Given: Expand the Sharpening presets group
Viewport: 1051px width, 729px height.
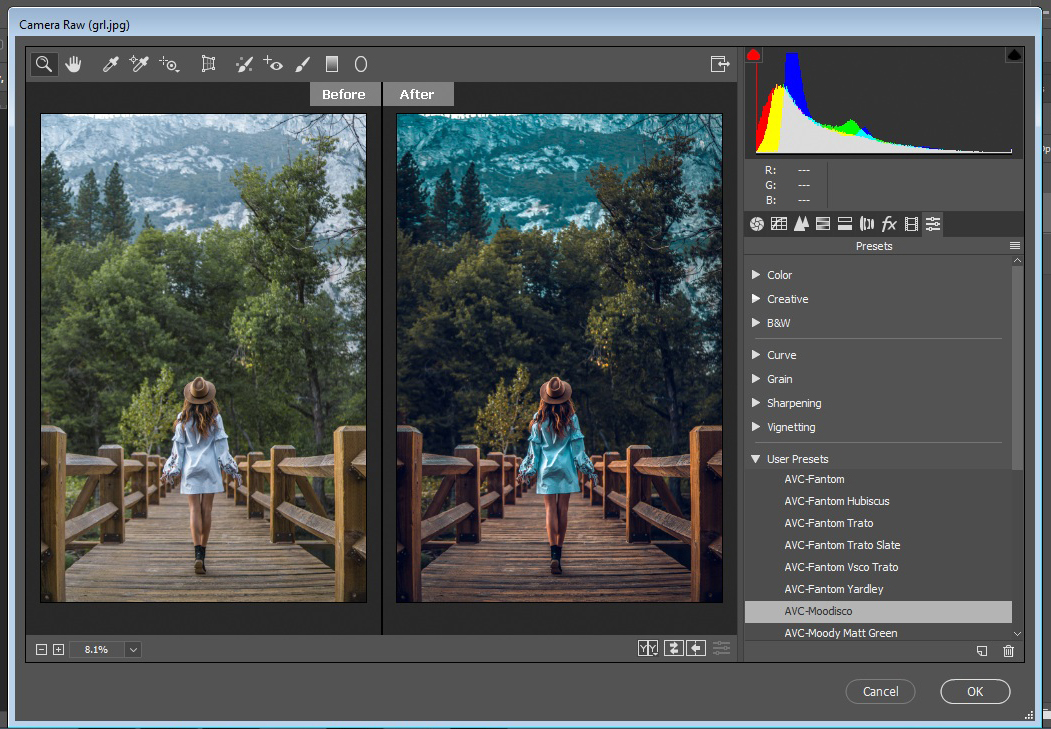Looking at the screenshot, I should tap(756, 403).
